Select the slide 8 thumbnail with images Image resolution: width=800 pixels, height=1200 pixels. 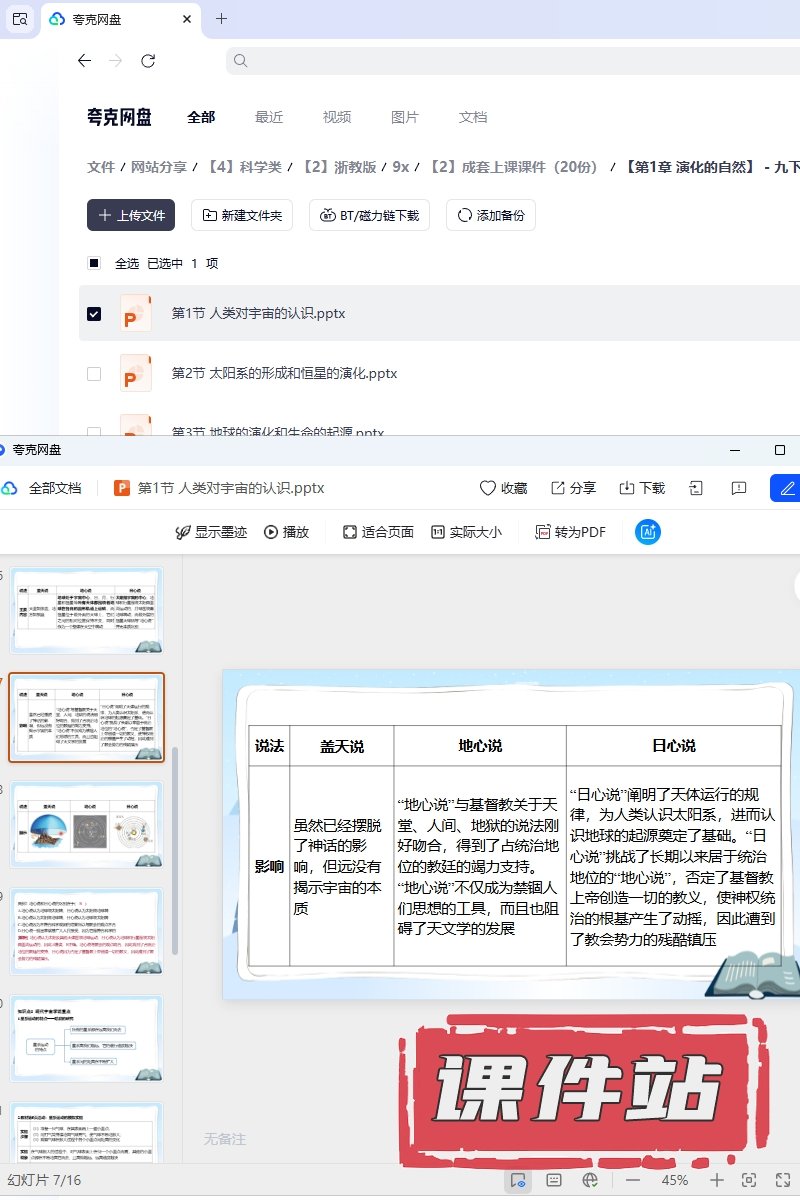[x=87, y=825]
